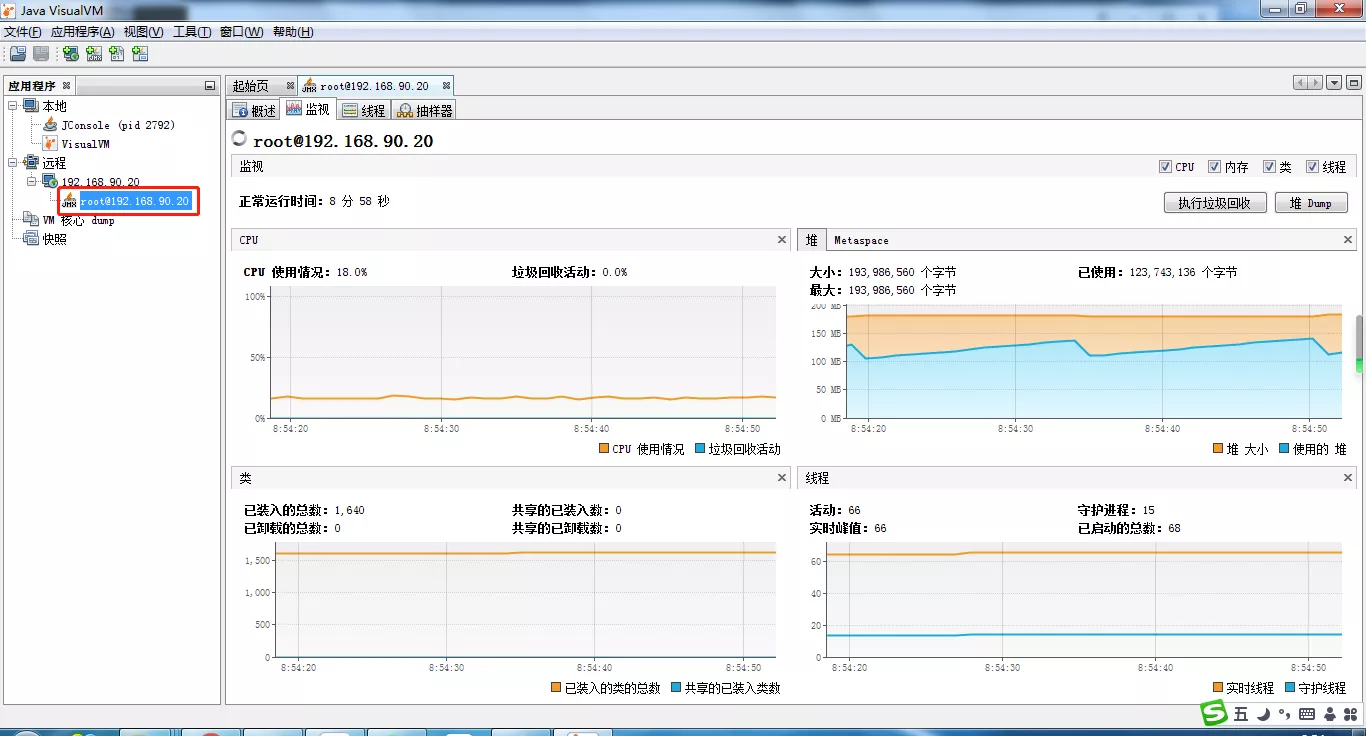Switch to the 概述 tab
Viewport: 1366px width, 736px height.
[254, 110]
